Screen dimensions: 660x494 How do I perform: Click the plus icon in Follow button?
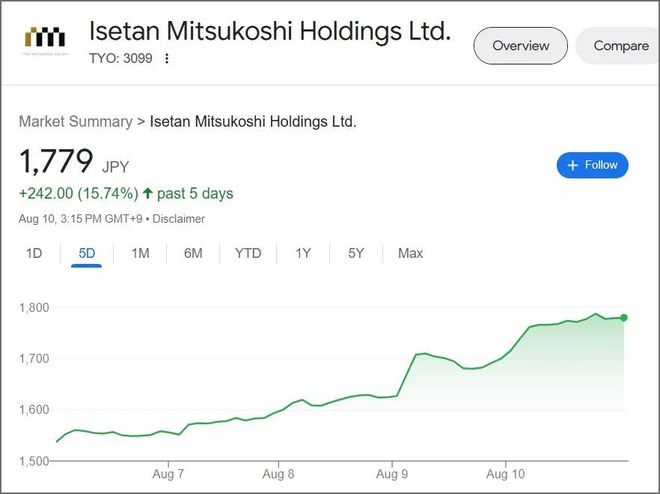pyautogui.click(x=572, y=165)
